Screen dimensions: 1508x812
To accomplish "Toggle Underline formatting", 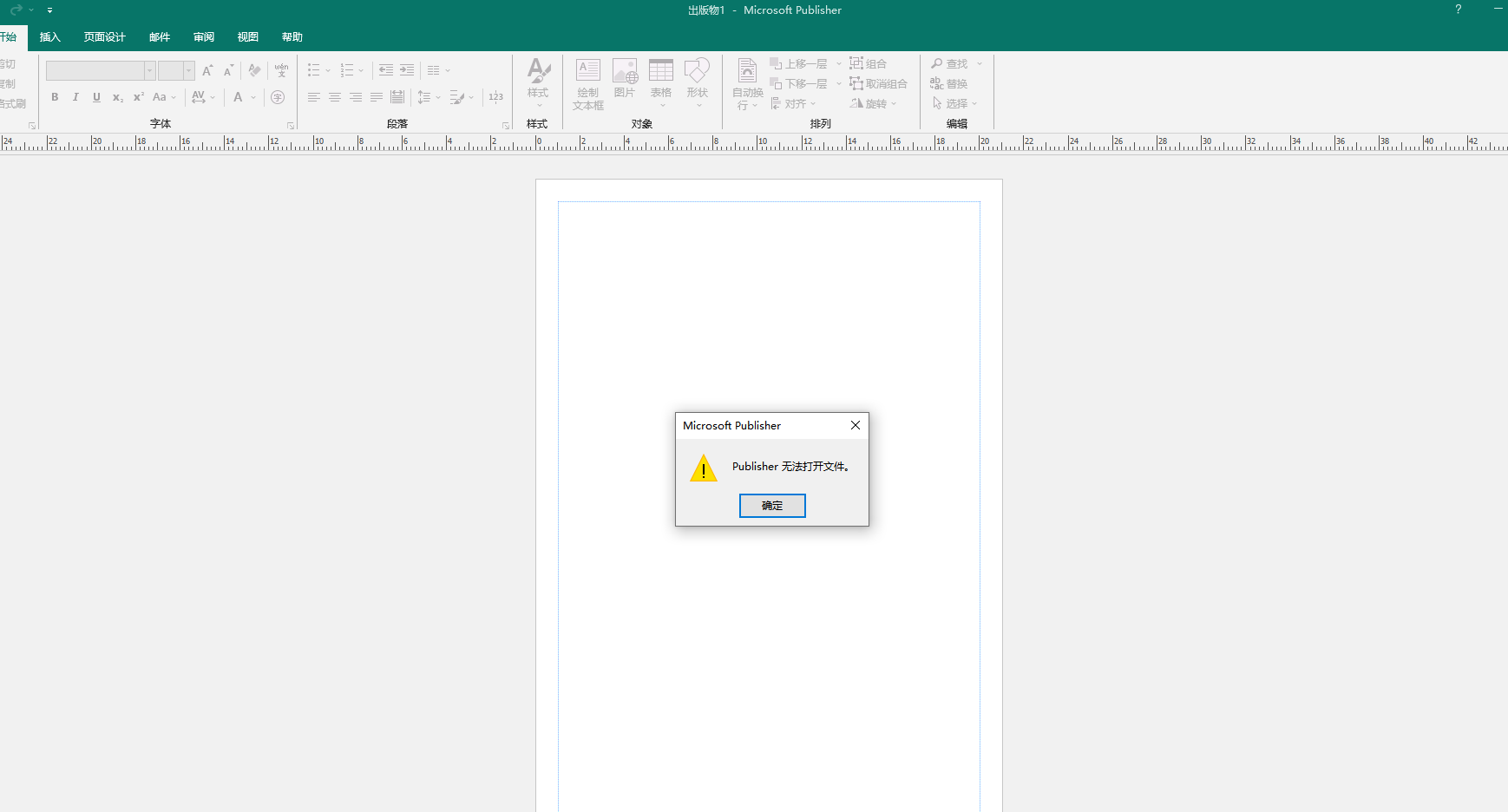I will pyautogui.click(x=96, y=97).
